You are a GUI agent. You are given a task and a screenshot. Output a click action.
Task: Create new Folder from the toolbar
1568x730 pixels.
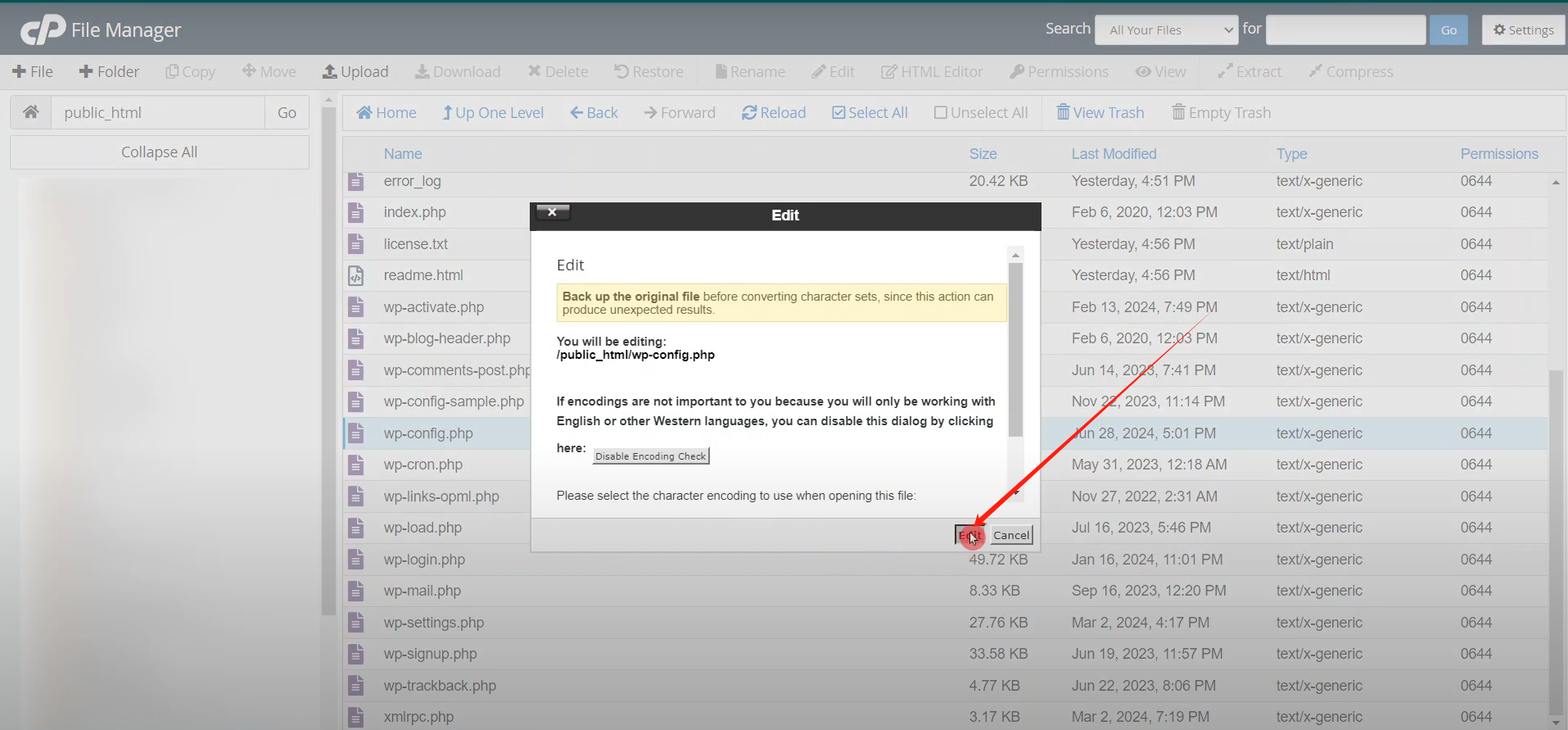[x=109, y=72]
